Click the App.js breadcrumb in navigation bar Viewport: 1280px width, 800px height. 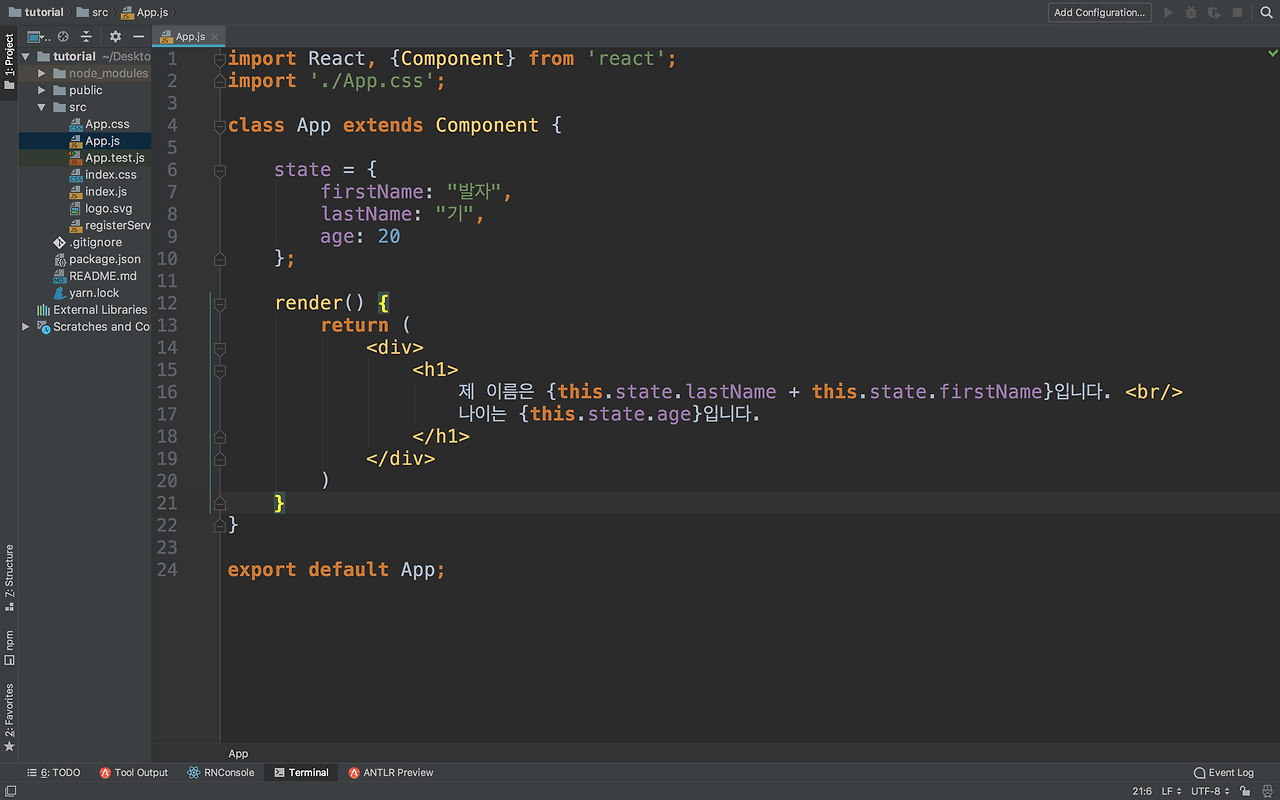[x=145, y=13]
